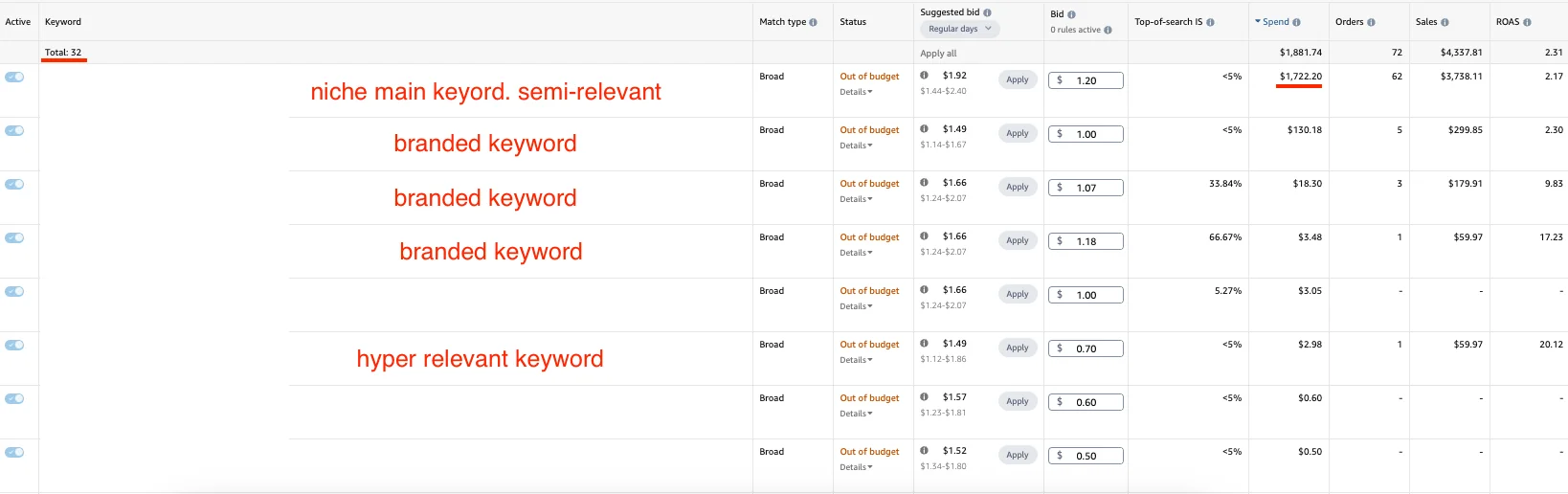The image size is (1568, 494).
Task: Click Apply all suggested bids
Action: coord(938,54)
